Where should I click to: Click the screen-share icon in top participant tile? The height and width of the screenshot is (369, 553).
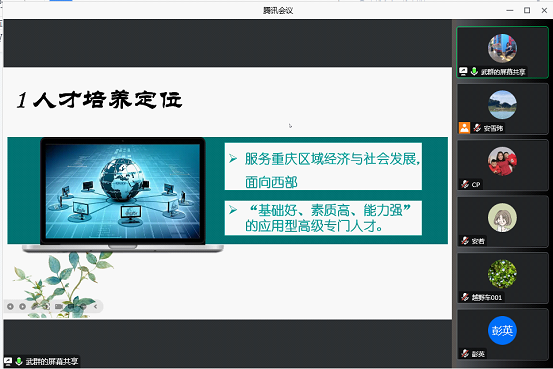pos(463,72)
